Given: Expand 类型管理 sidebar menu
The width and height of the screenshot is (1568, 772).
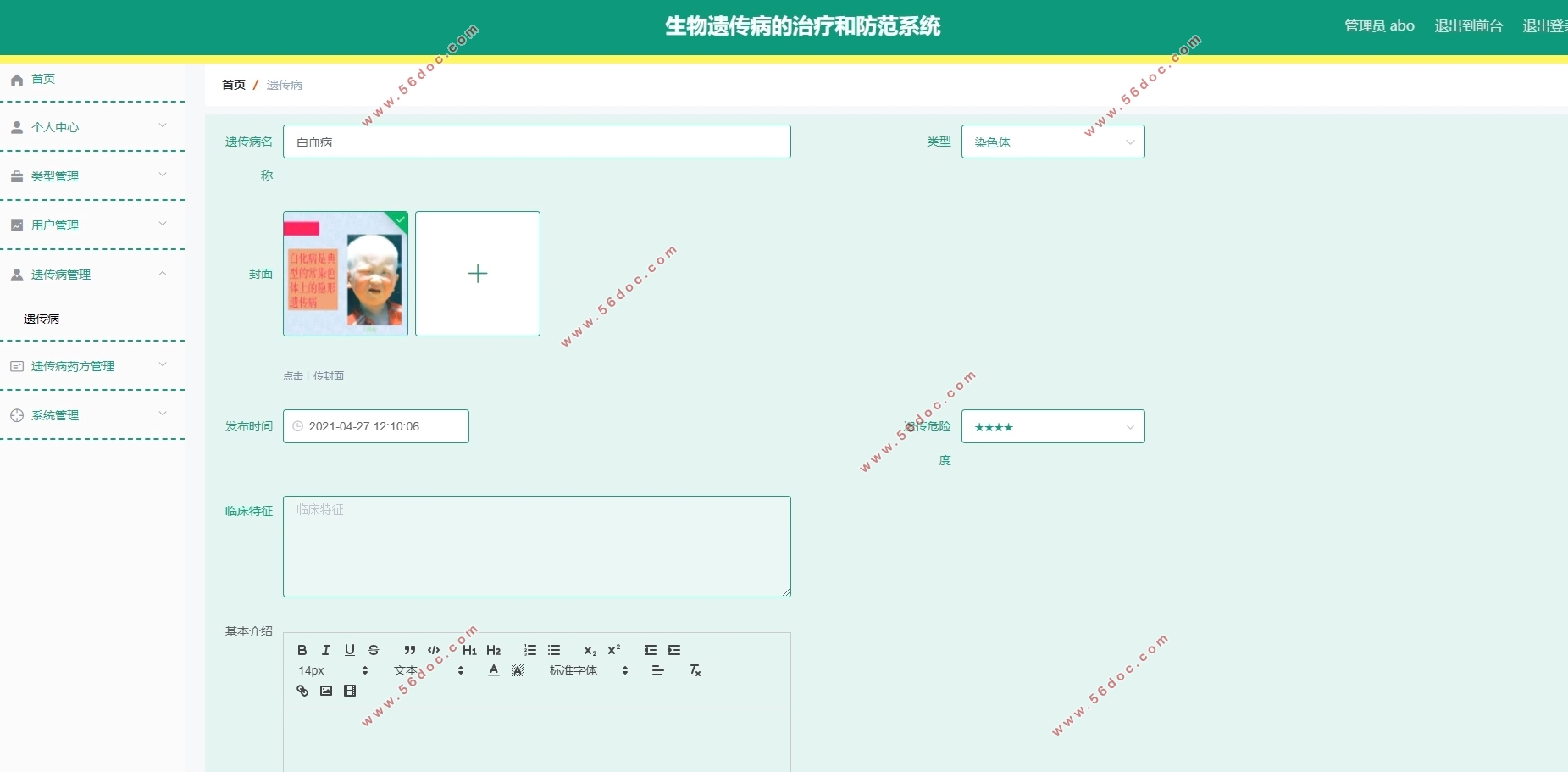Looking at the screenshot, I should (92, 176).
